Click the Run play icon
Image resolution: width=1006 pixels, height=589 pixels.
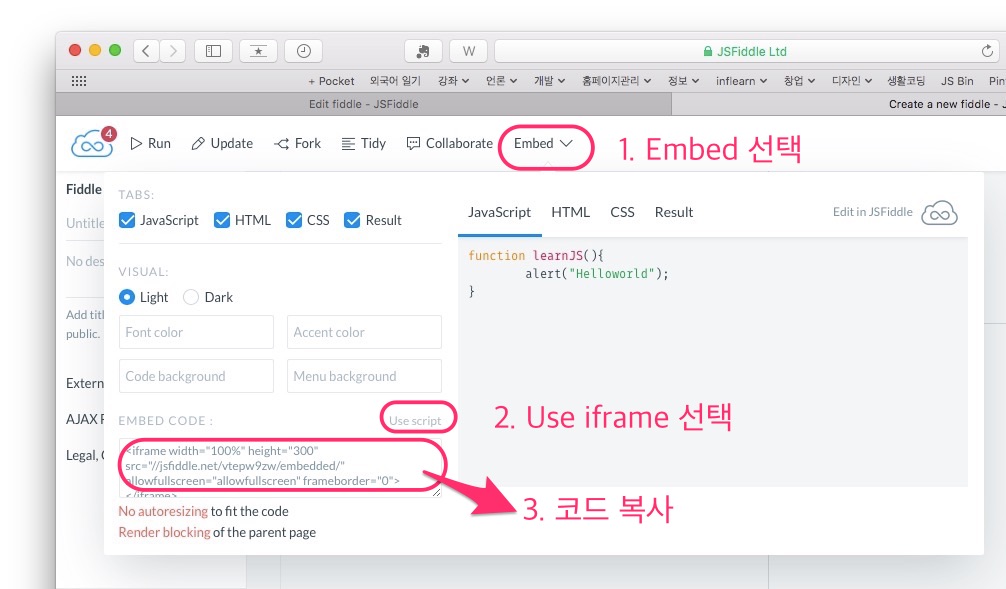coord(136,143)
